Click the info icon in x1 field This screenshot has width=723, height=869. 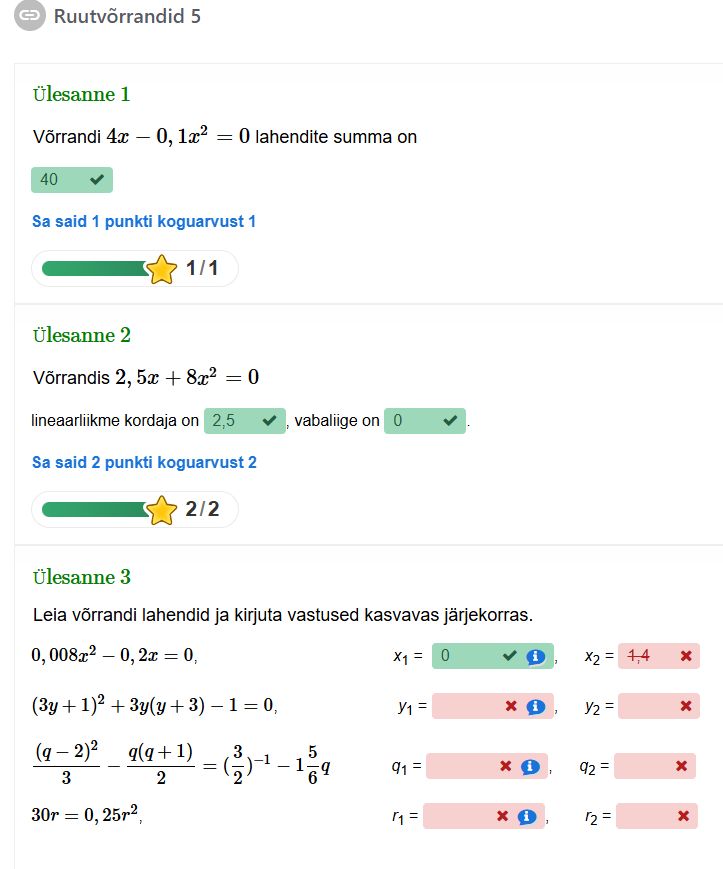tap(535, 656)
